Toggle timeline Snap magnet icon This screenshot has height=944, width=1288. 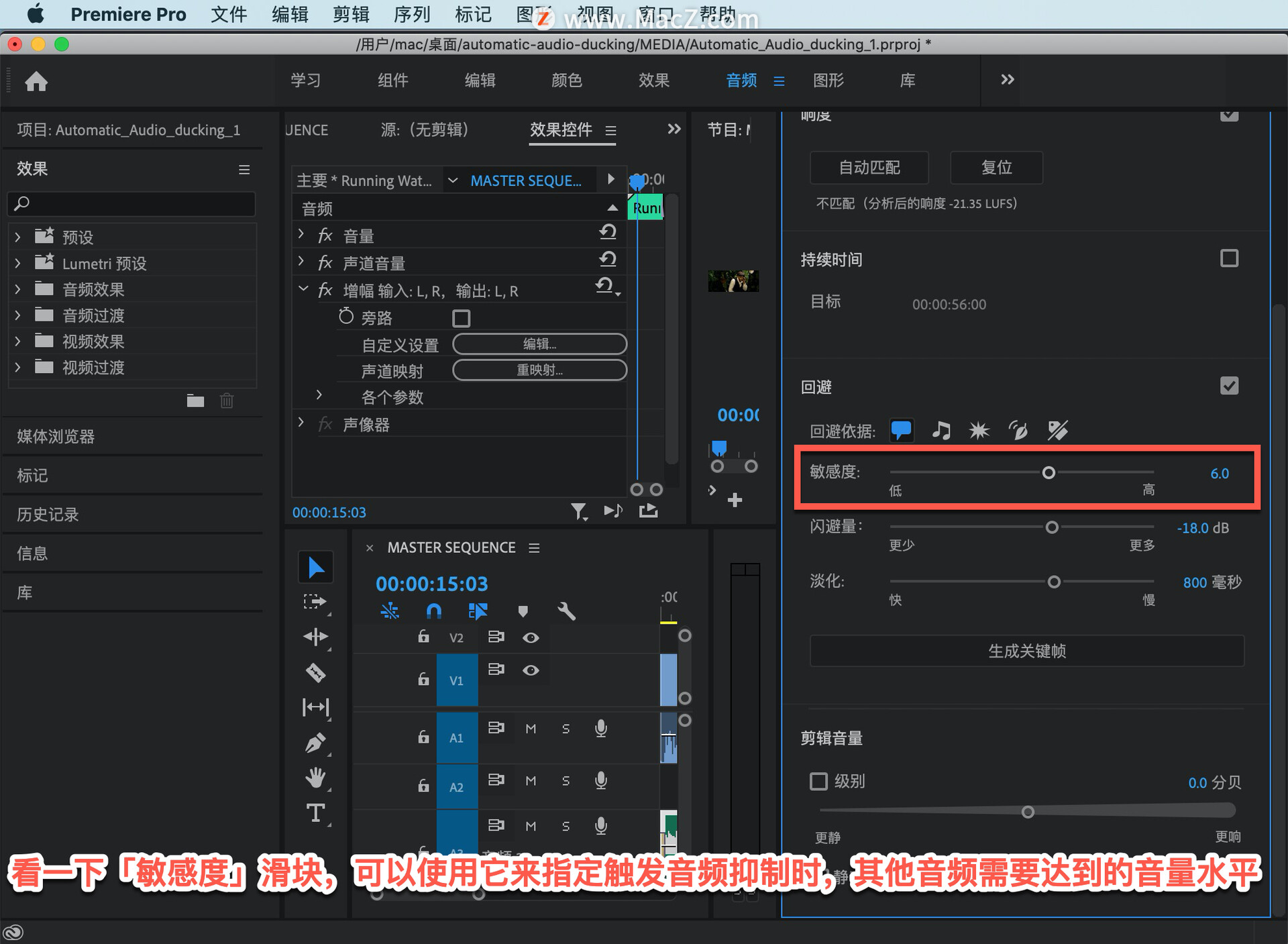pos(434,611)
